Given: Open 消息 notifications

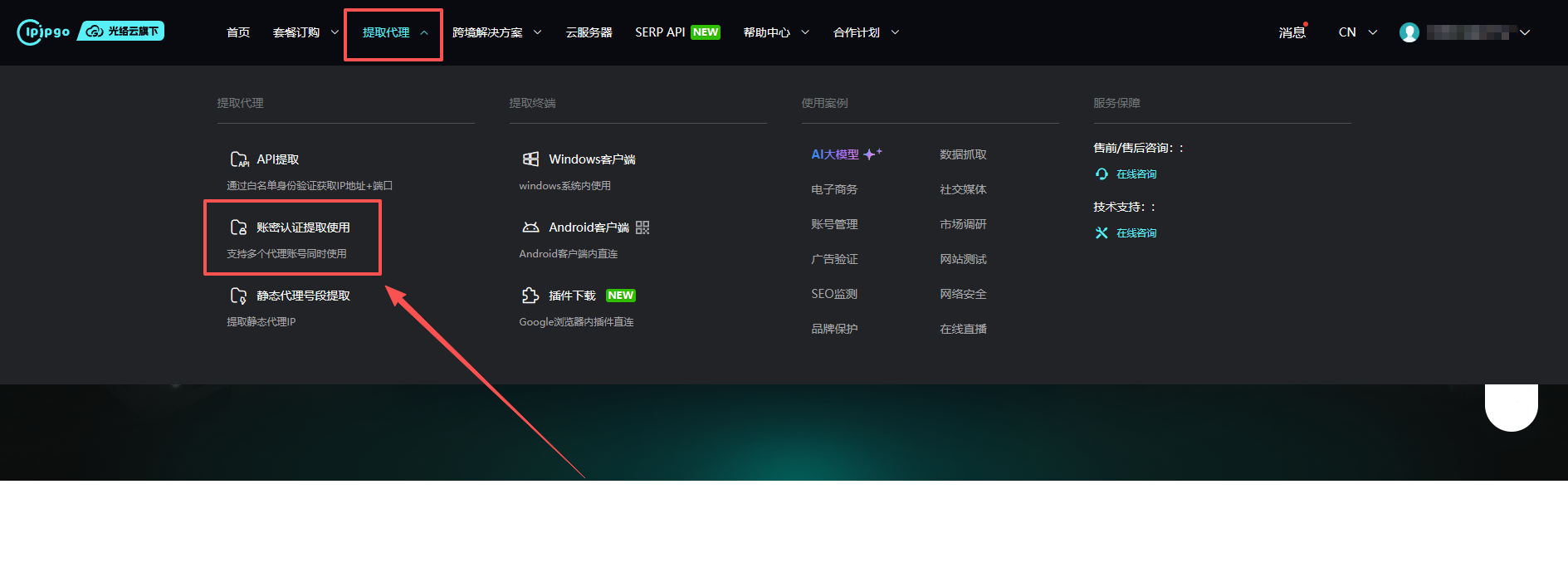Looking at the screenshot, I should (1292, 32).
